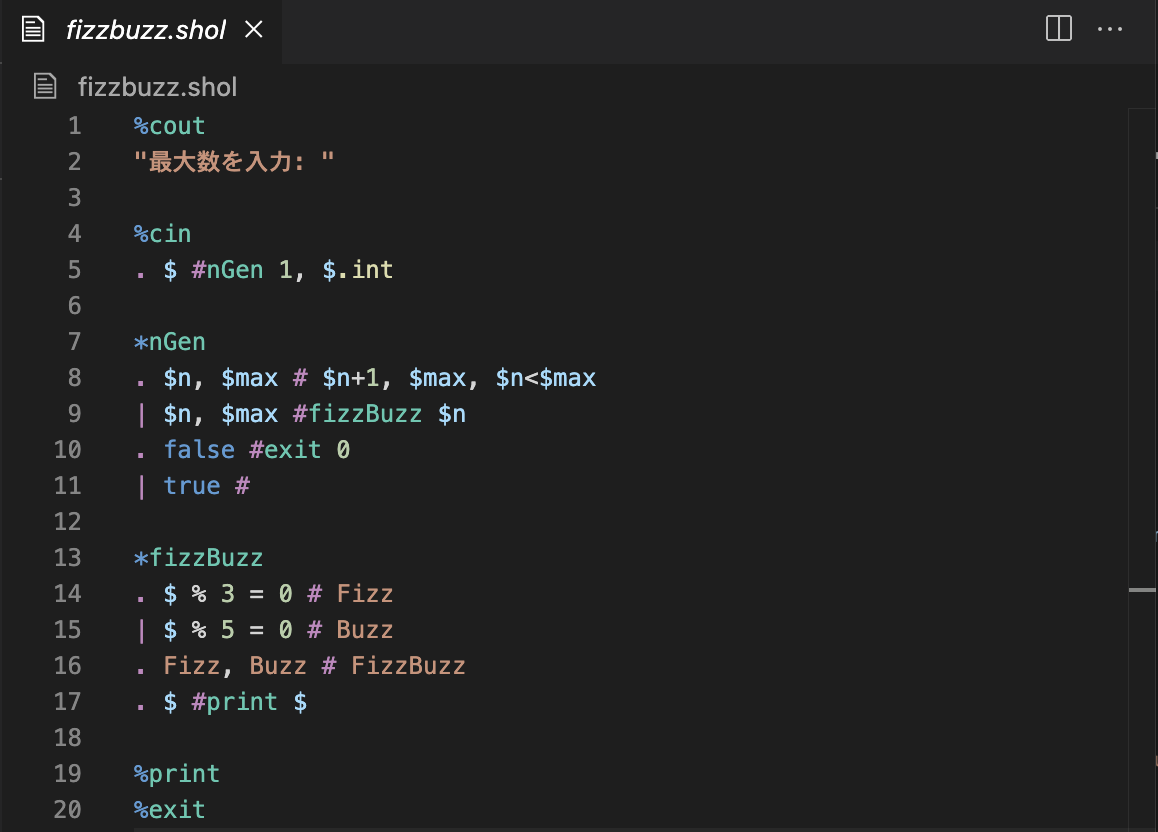Click line number 1 in the gutter

(75, 126)
